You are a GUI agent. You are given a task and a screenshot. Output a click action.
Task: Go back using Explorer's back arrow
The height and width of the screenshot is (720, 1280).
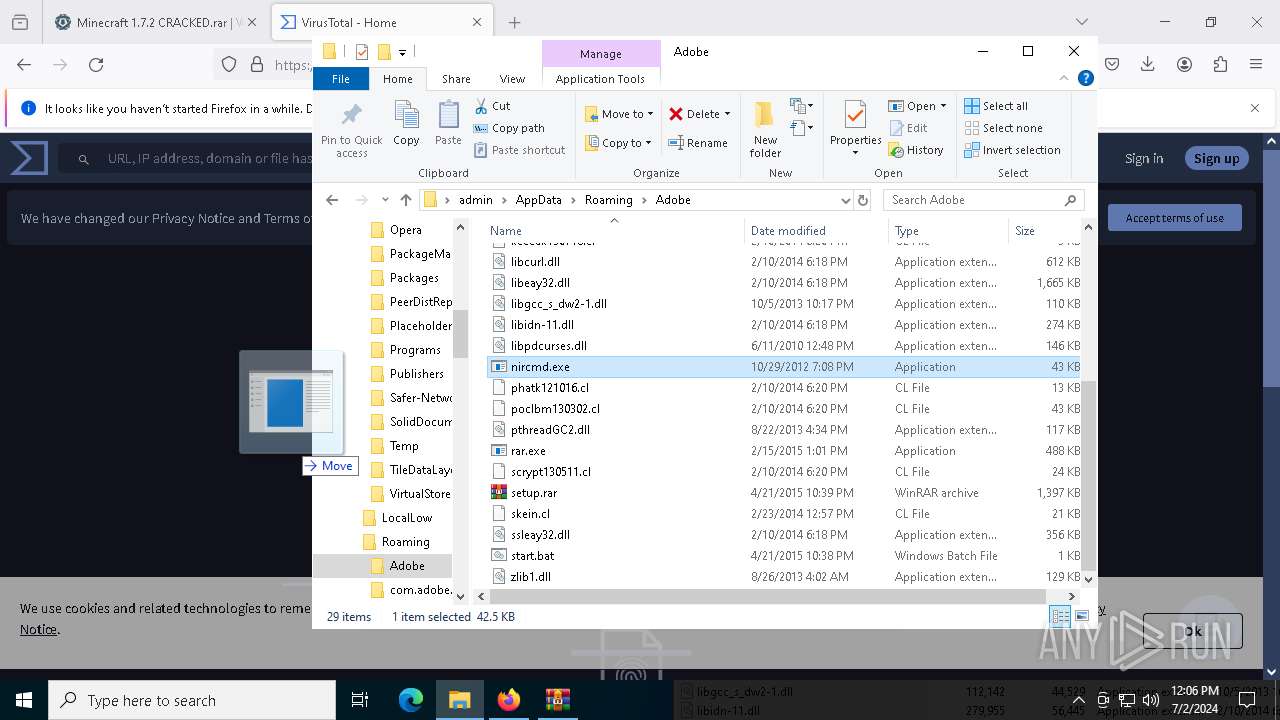tap(332, 200)
